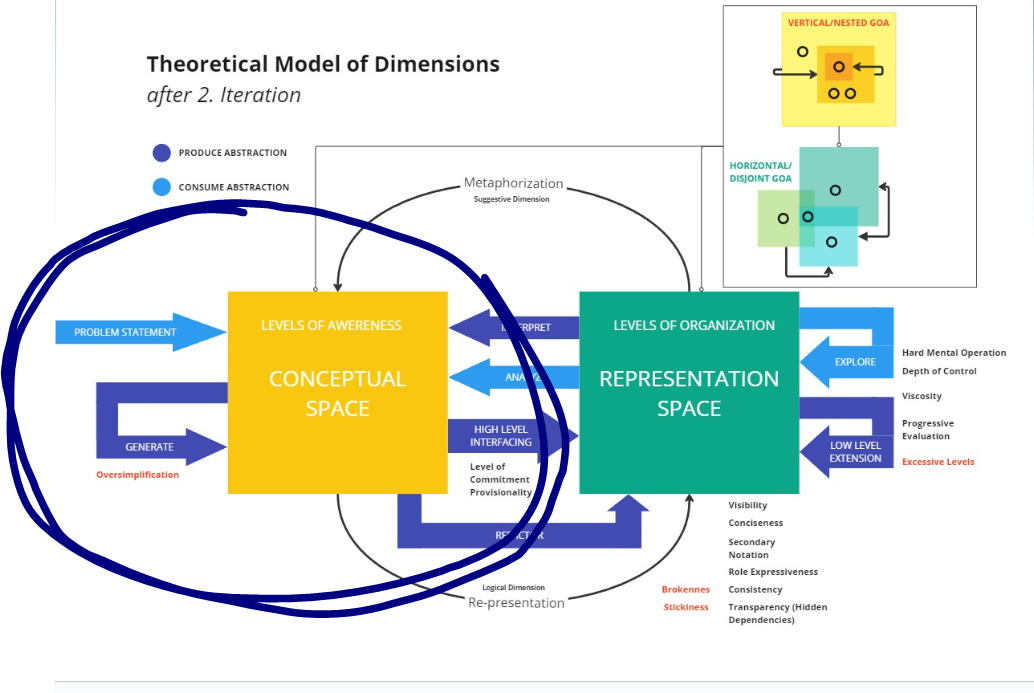Select the red Oversimplification text
The width and height of the screenshot is (1034, 693).
(138, 475)
